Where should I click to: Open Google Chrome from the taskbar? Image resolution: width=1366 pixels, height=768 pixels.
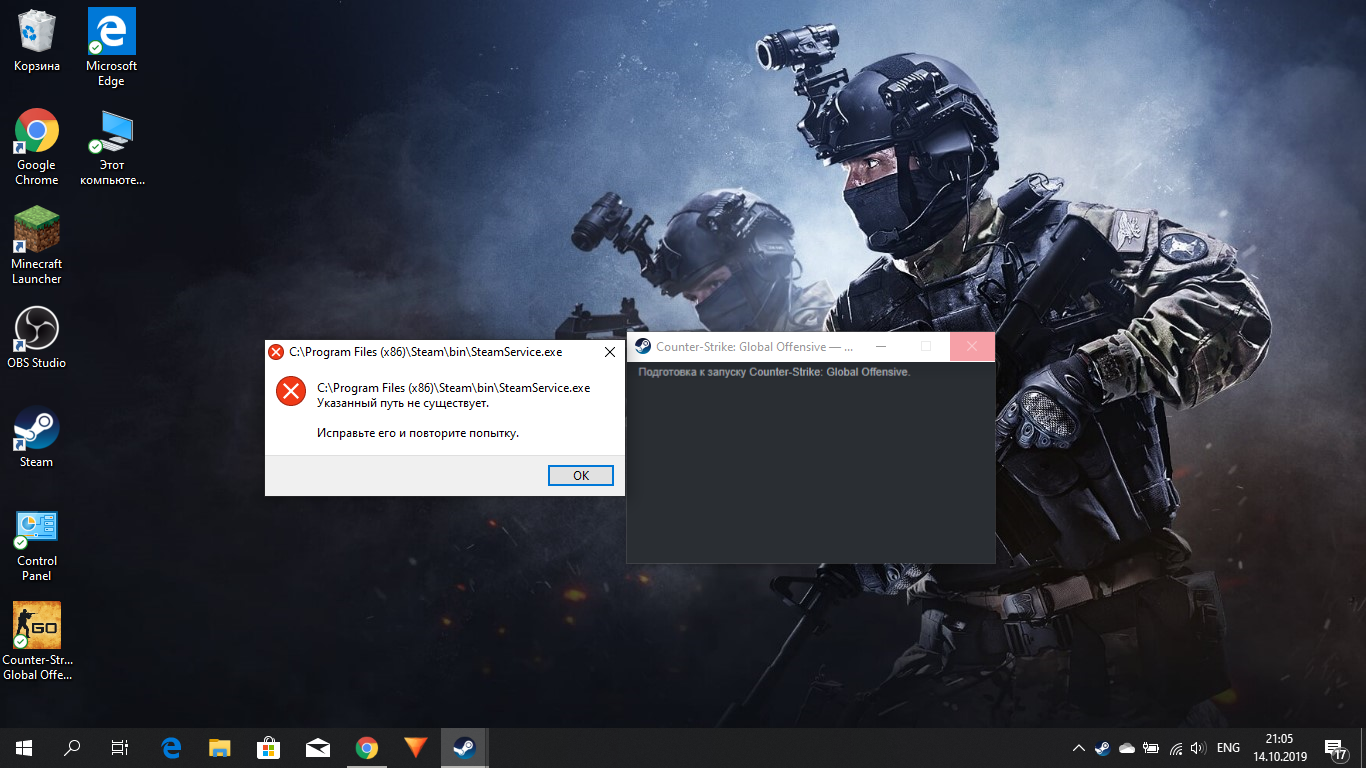point(366,748)
